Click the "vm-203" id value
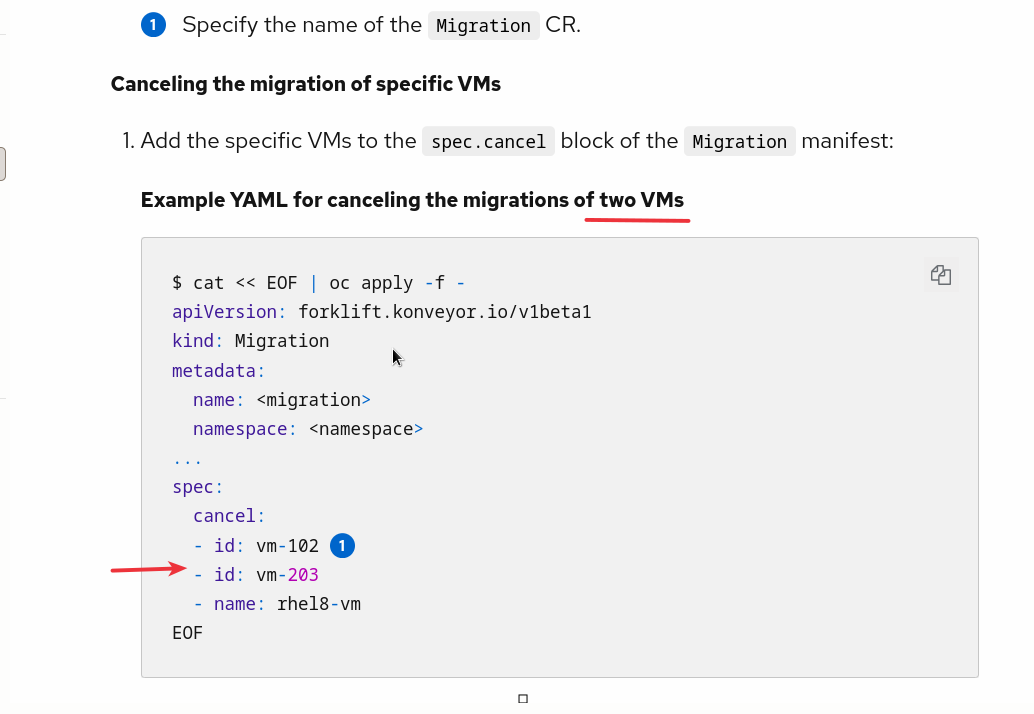 click(287, 575)
